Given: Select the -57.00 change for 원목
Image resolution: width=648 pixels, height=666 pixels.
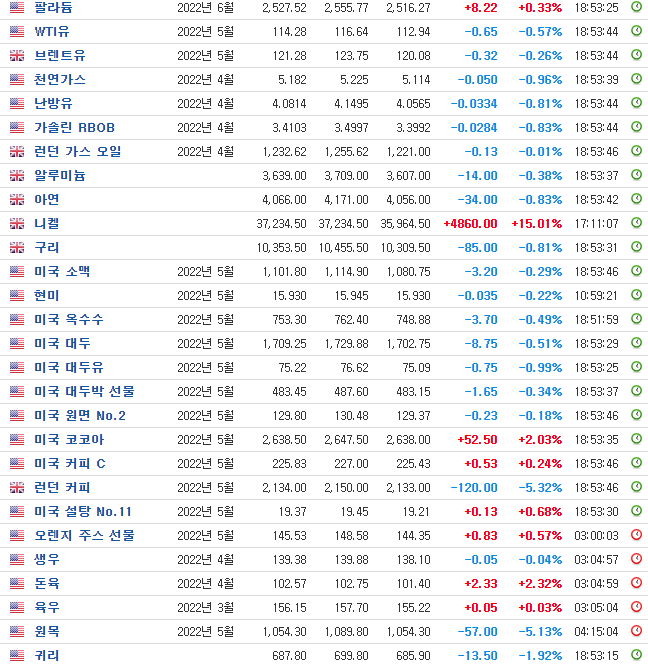Looking at the screenshot, I should click(477, 632).
